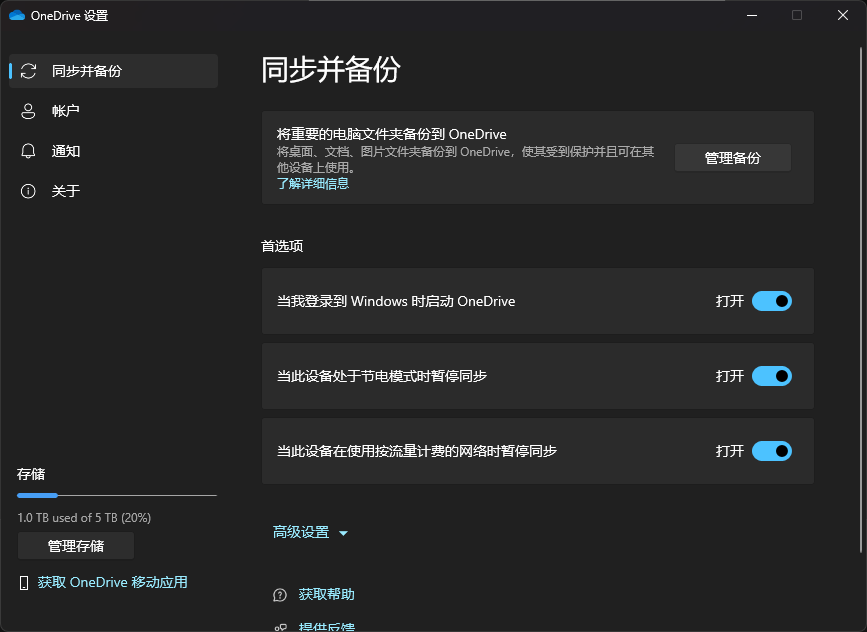Disable pausing sync in battery saver mode
The height and width of the screenshot is (632, 867).
(x=772, y=376)
